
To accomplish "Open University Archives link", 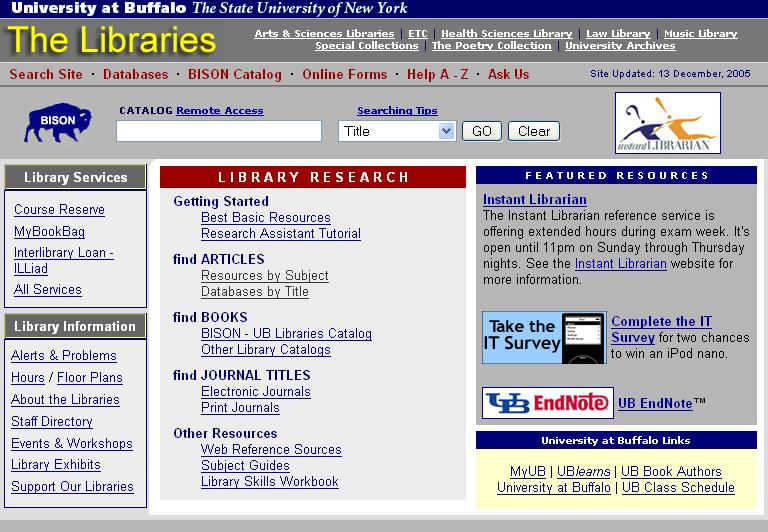I will 620,46.
